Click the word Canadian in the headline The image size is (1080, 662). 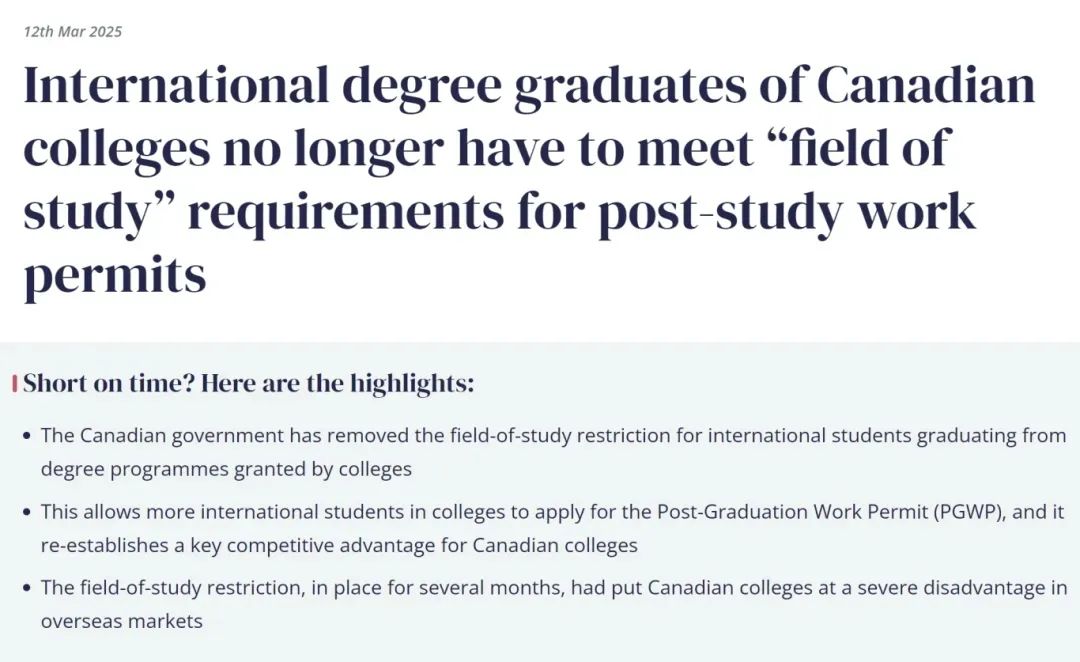926,85
